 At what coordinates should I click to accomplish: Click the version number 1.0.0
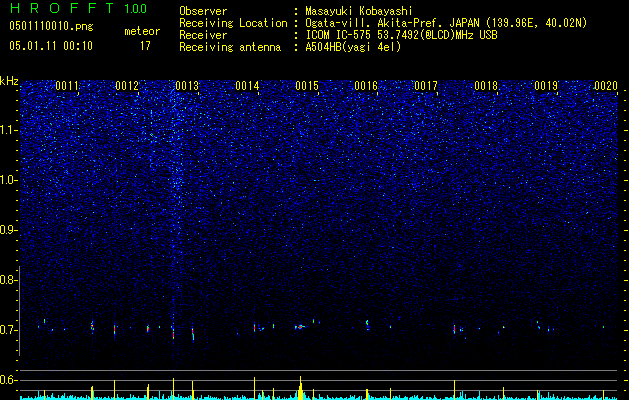coord(136,8)
